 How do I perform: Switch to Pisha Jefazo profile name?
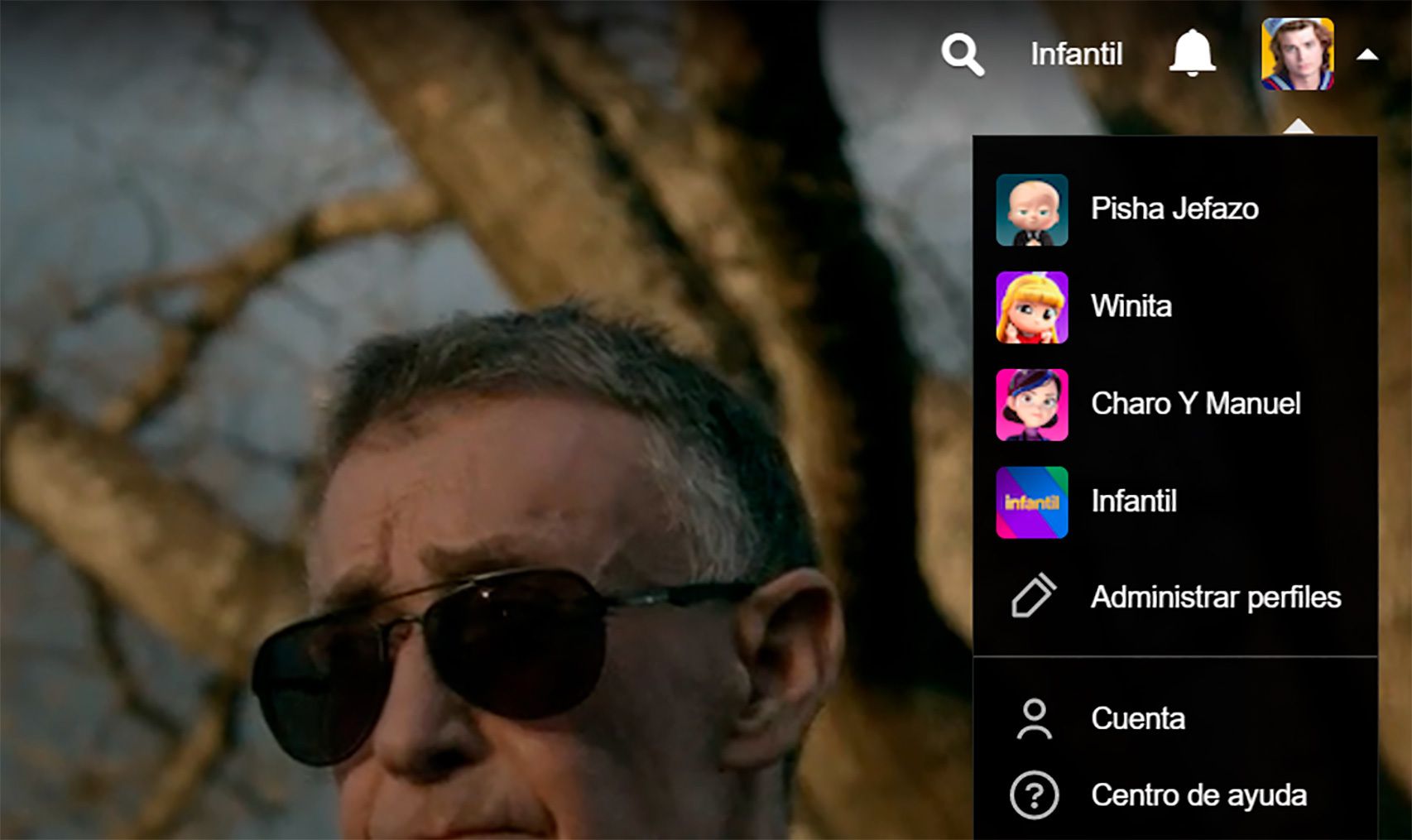(1174, 209)
